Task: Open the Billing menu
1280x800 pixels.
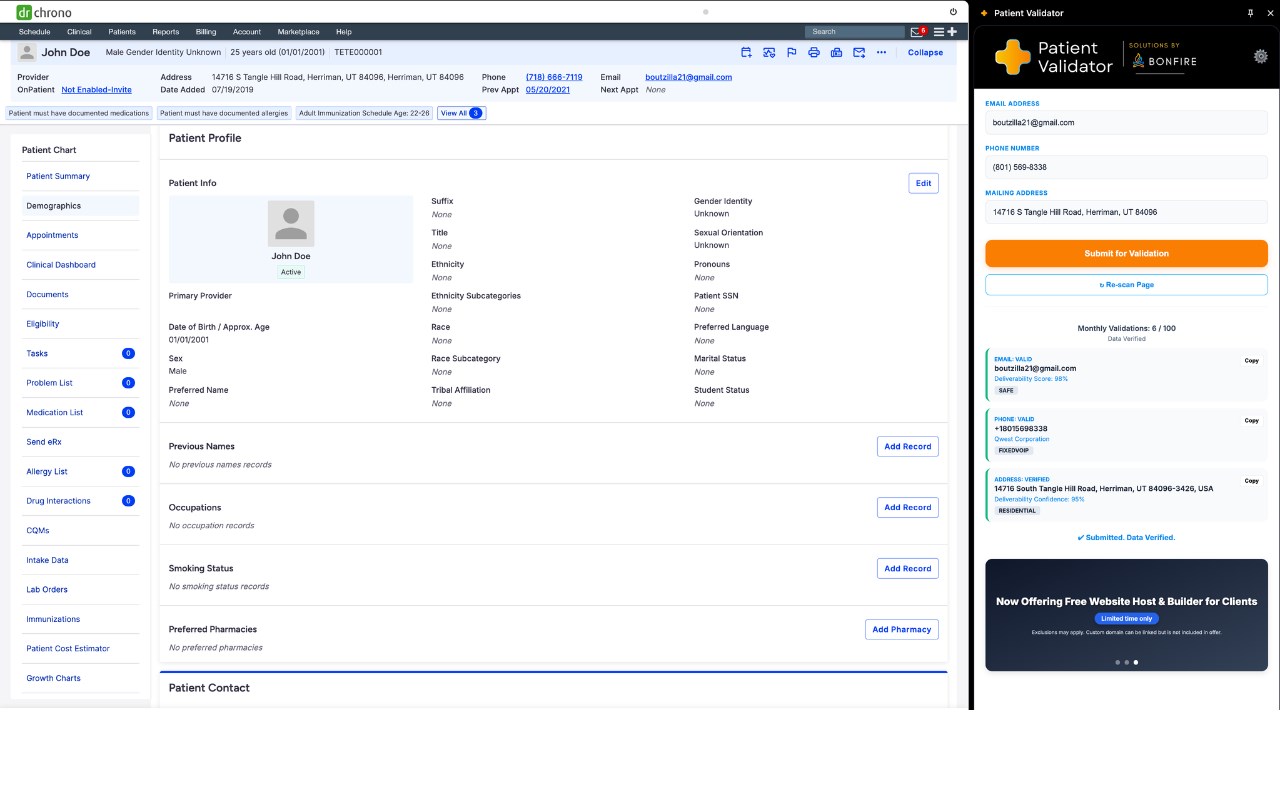Action: click(x=206, y=32)
